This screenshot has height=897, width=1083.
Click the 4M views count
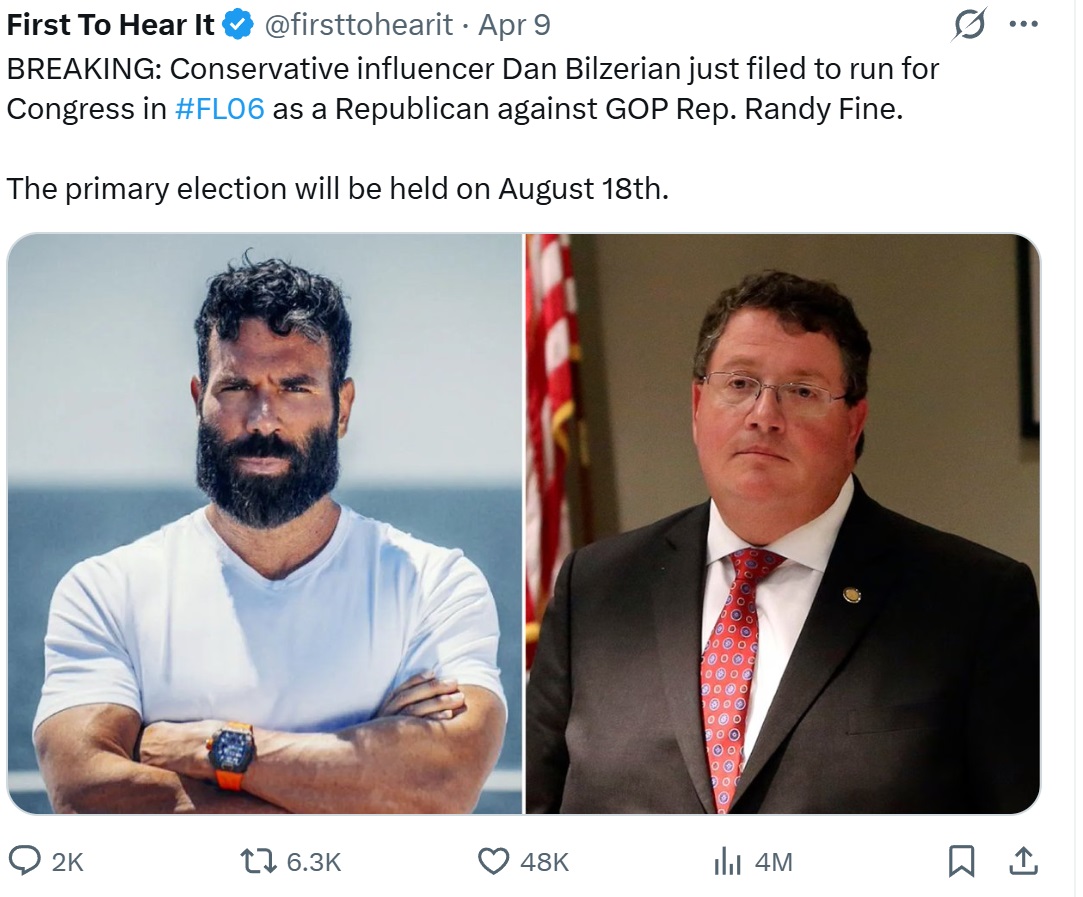click(x=774, y=862)
